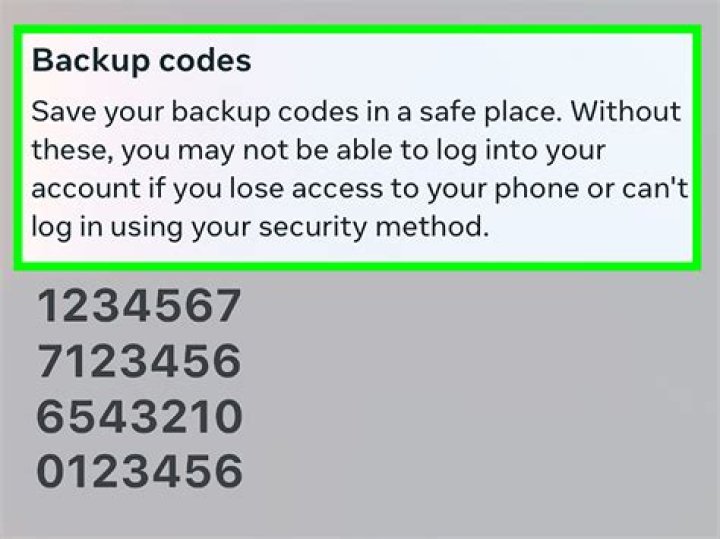Tap backup code 1234567

click(x=139, y=306)
